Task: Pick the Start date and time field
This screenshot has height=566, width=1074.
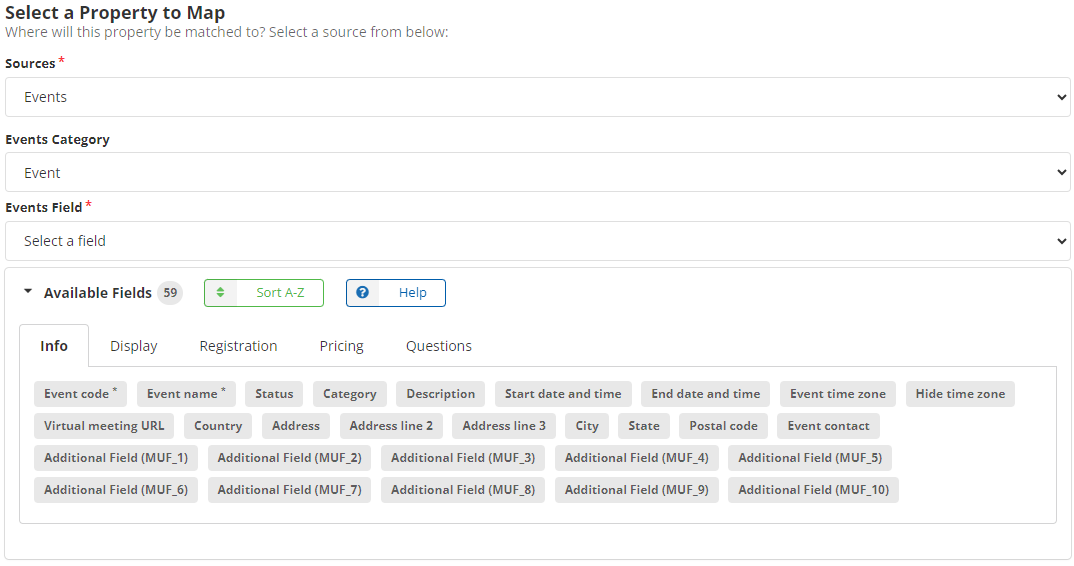Action: 563,394
